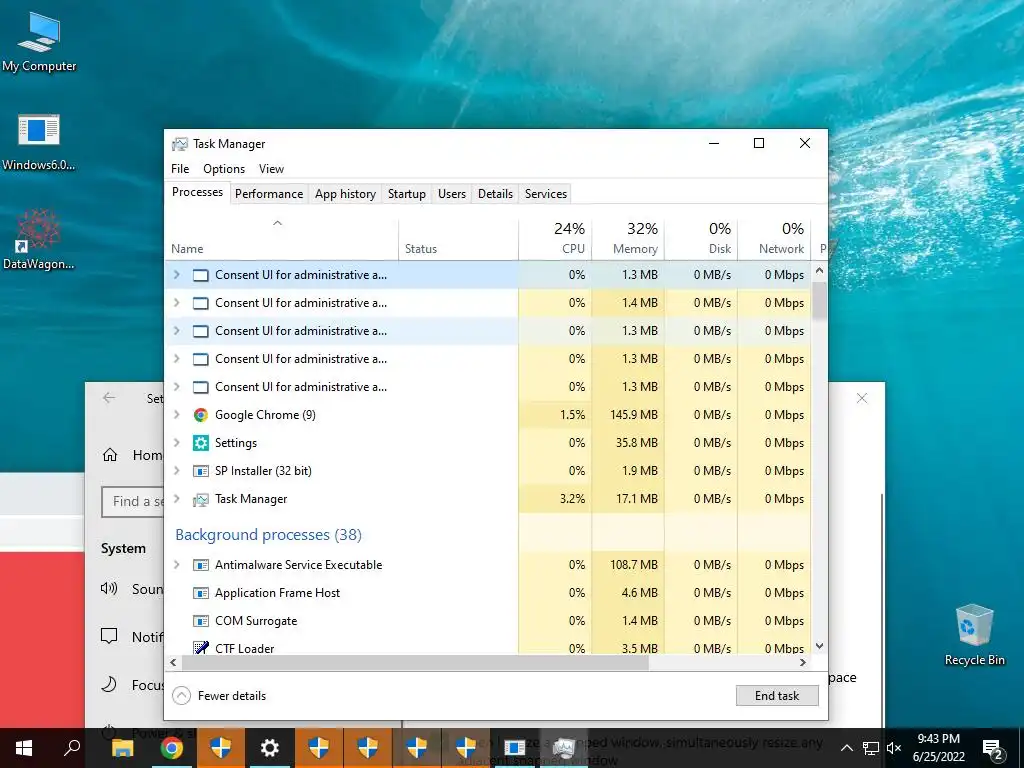Select the Background processes (38) heading

[268, 535]
